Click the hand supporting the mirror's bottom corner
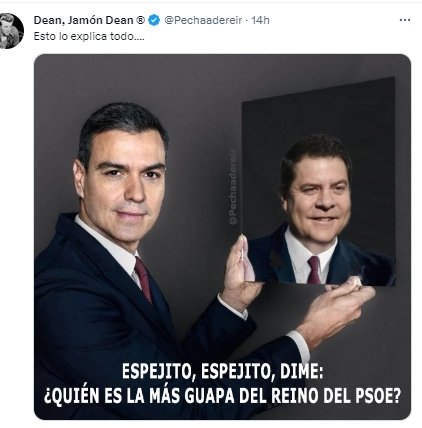 (x=337, y=307)
